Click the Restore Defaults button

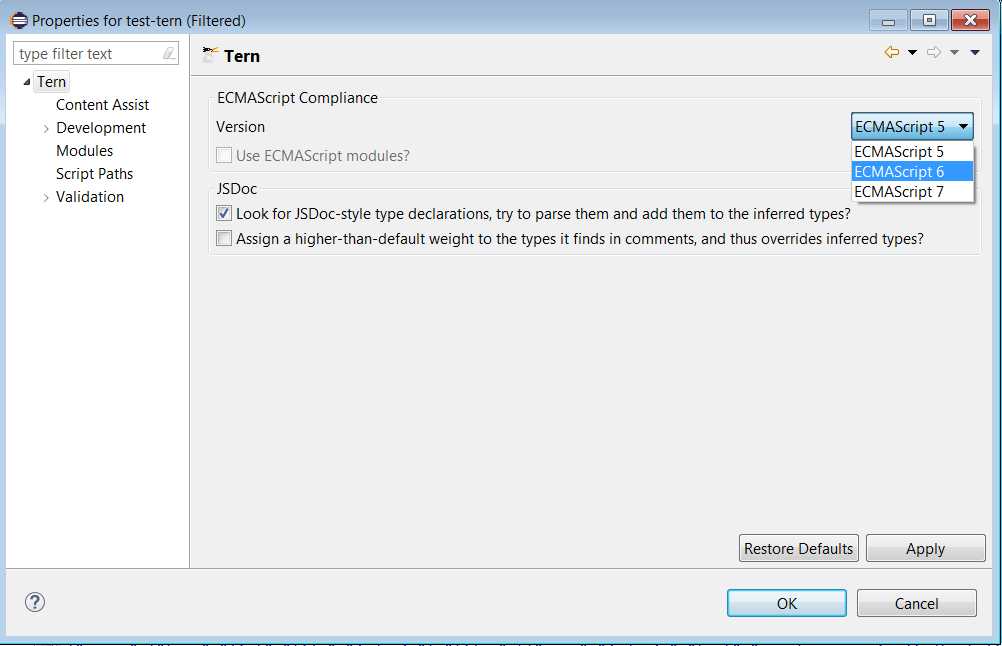pos(798,548)
